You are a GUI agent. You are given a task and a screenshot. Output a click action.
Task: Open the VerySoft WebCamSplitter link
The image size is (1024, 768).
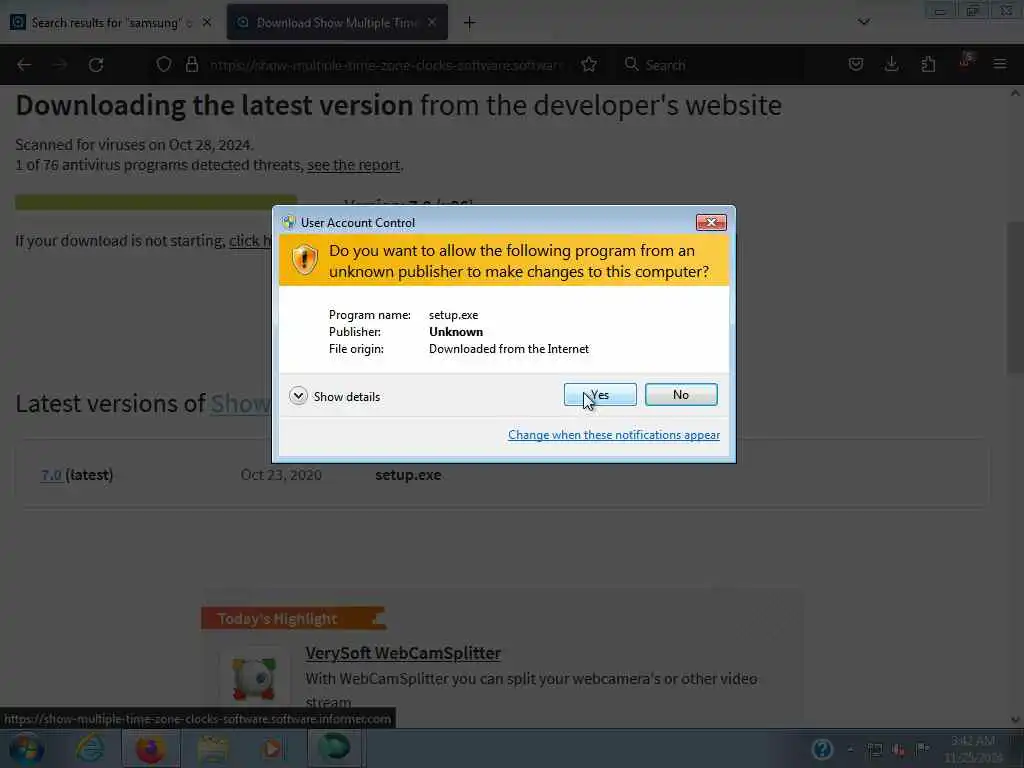coord(403,653)
